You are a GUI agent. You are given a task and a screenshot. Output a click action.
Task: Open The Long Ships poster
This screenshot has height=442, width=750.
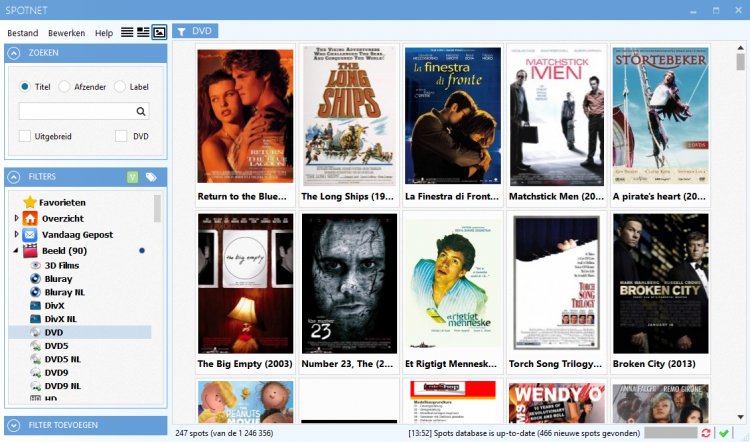click(x=349, y=116)
